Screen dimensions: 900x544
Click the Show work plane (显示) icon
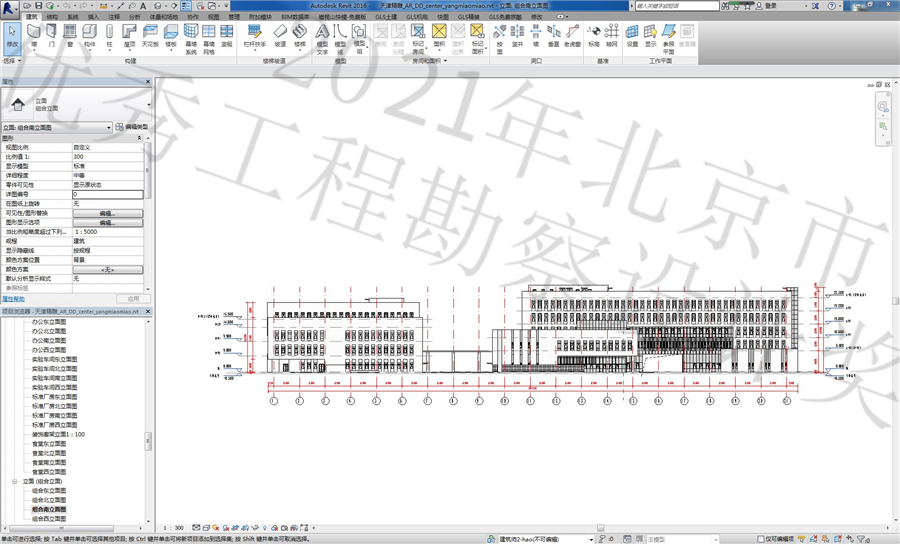[650, 34]
